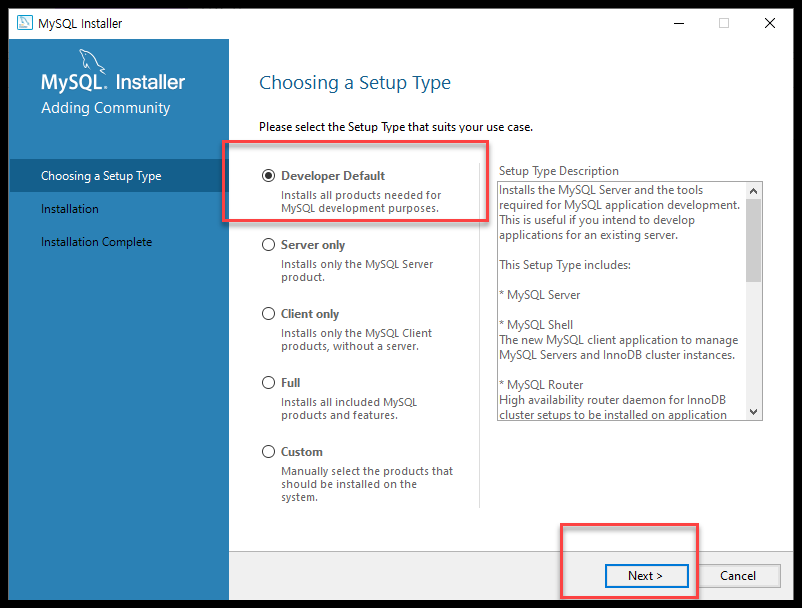Select the Custom setup radio button
The width and height of the screenshot is (802, 608).
[268, 452]
